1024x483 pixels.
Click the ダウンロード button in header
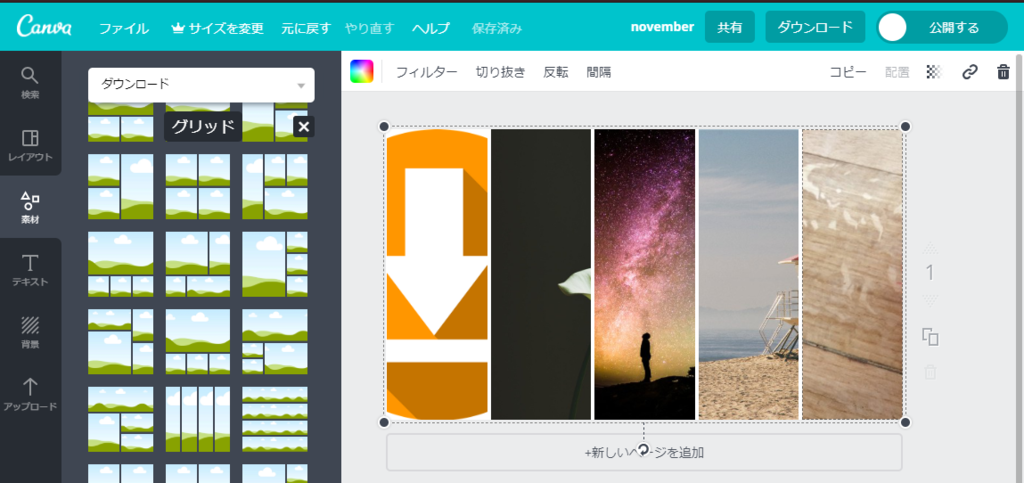pyautogui.click(x=815, y=27)
